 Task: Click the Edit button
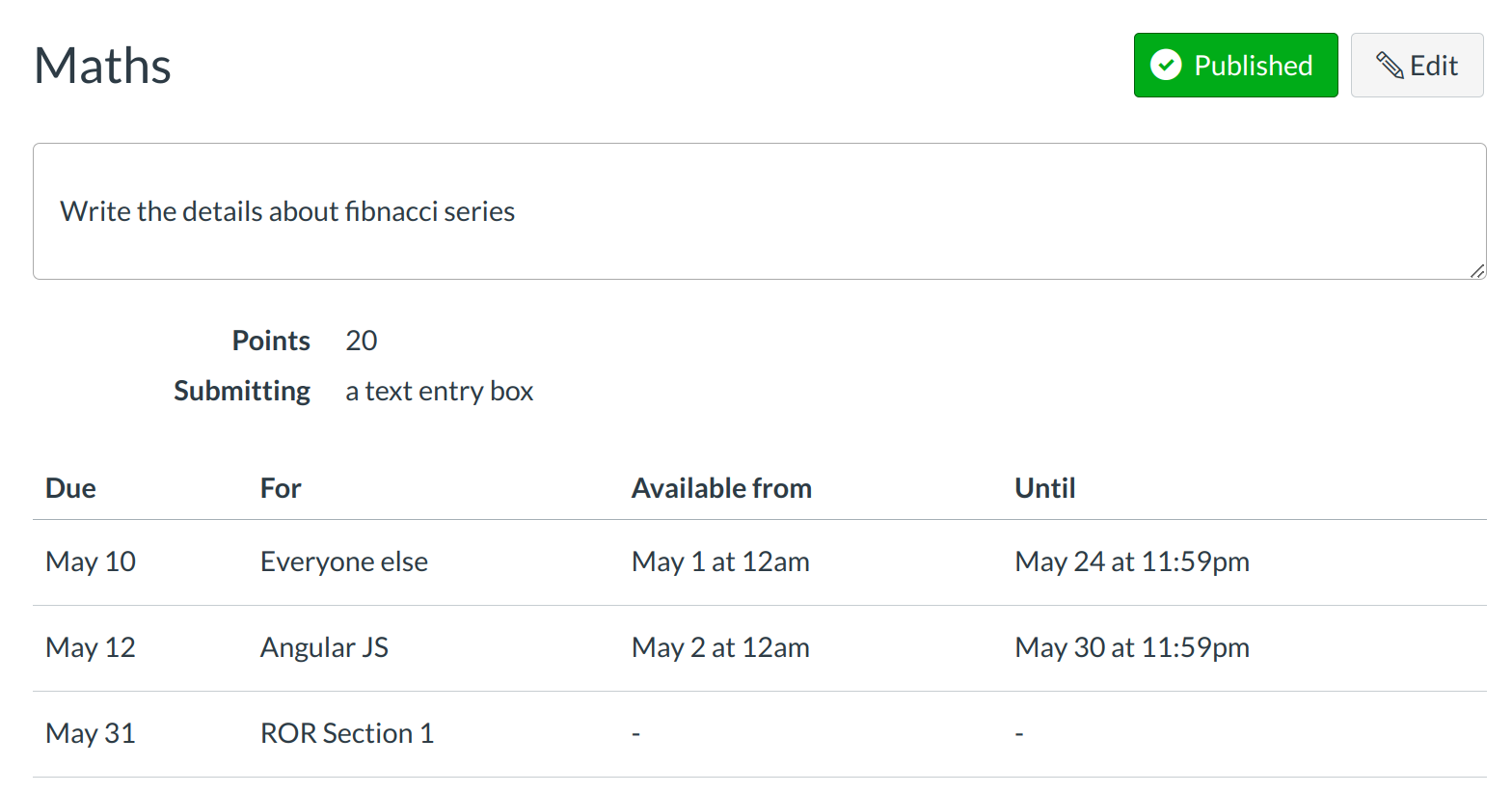(x=1417, y=66)
